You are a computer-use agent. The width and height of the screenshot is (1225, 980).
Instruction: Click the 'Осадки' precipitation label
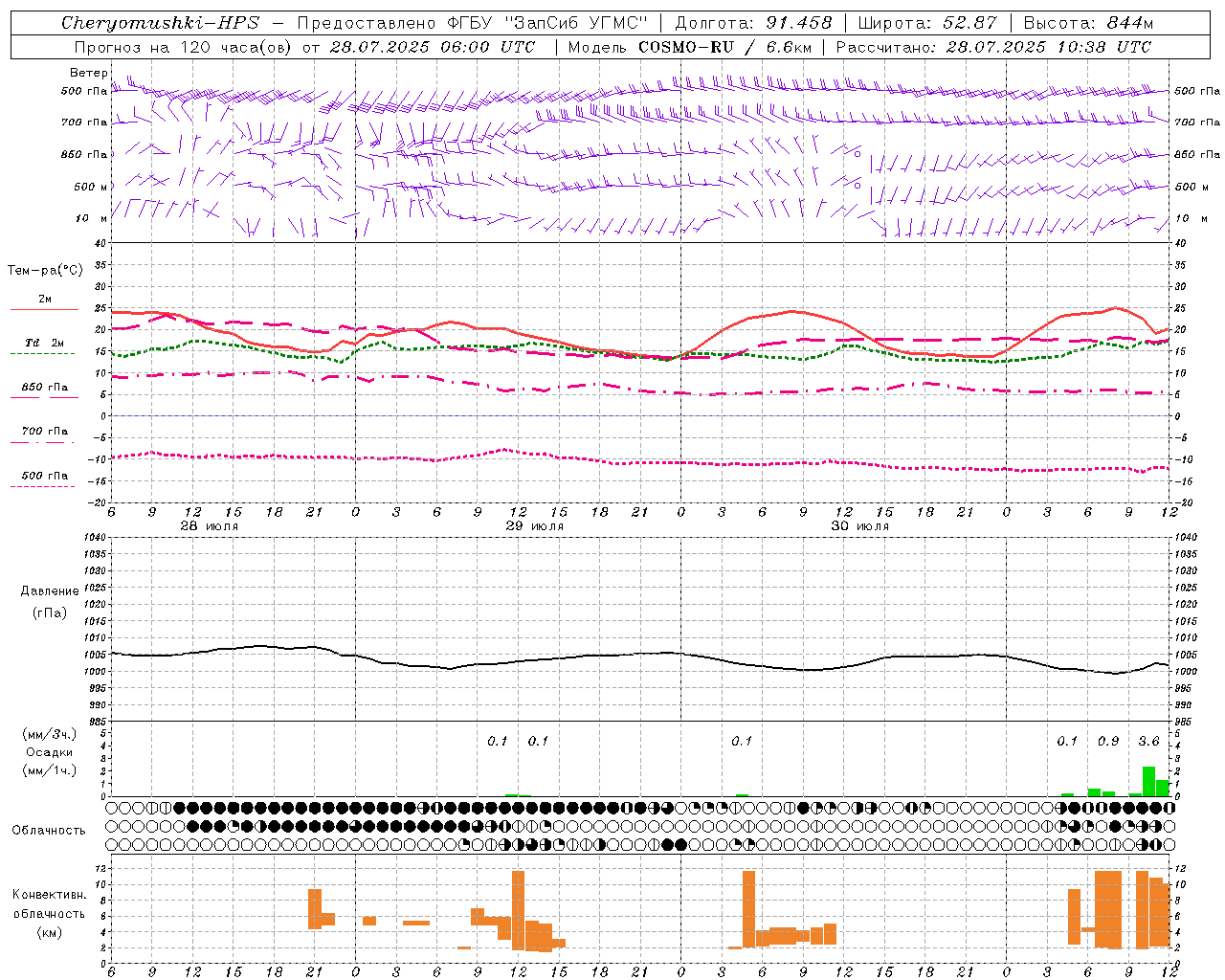pos(50,752)
